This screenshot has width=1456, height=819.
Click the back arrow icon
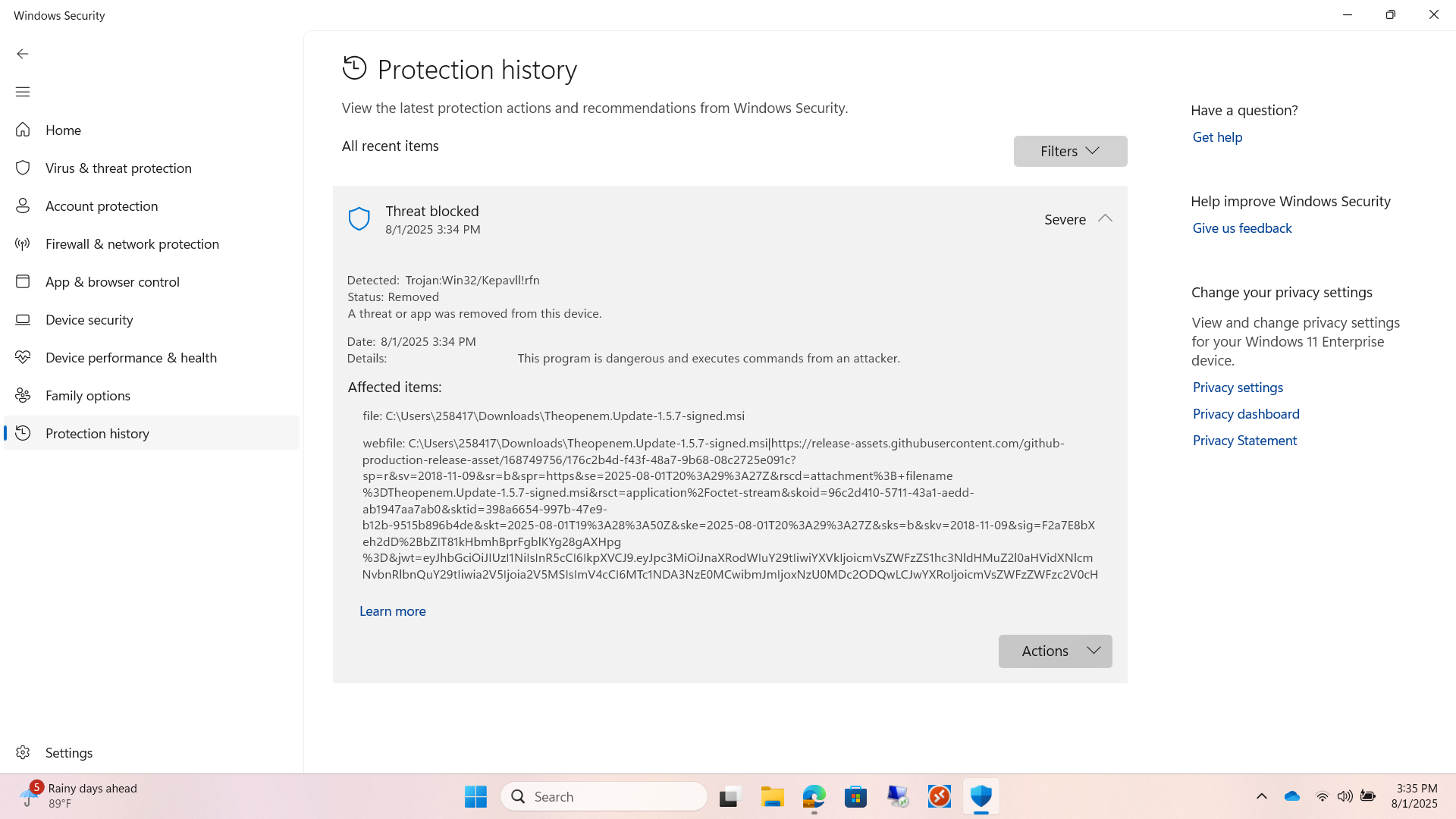pyautogui.click(x=23, y=54)
